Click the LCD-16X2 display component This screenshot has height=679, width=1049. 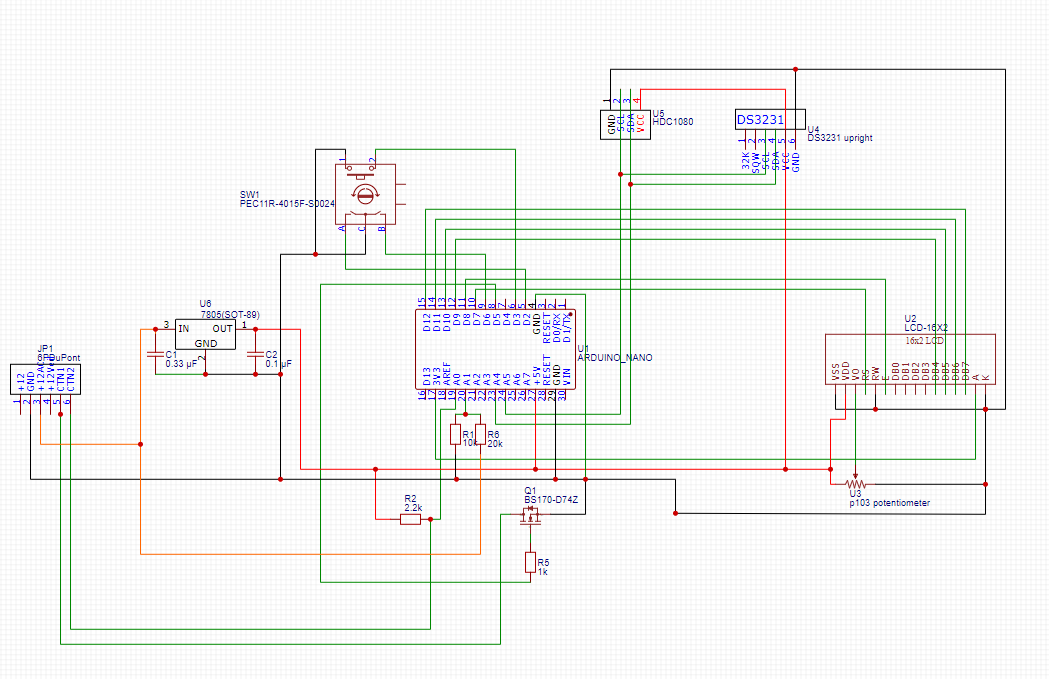[909, 358]
